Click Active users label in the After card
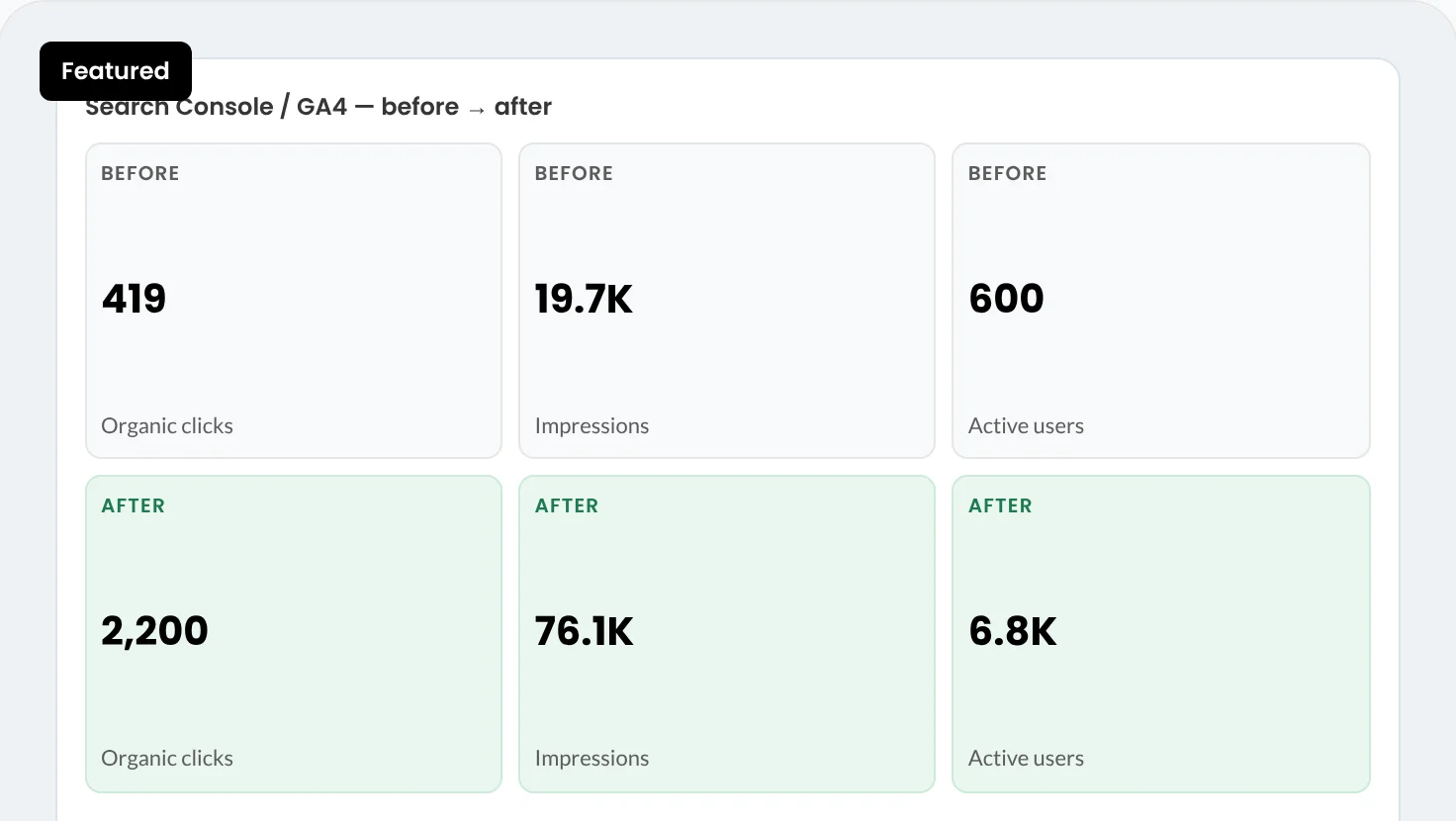The width and height of the screenshot is (1456, 821). (1026, 759)
